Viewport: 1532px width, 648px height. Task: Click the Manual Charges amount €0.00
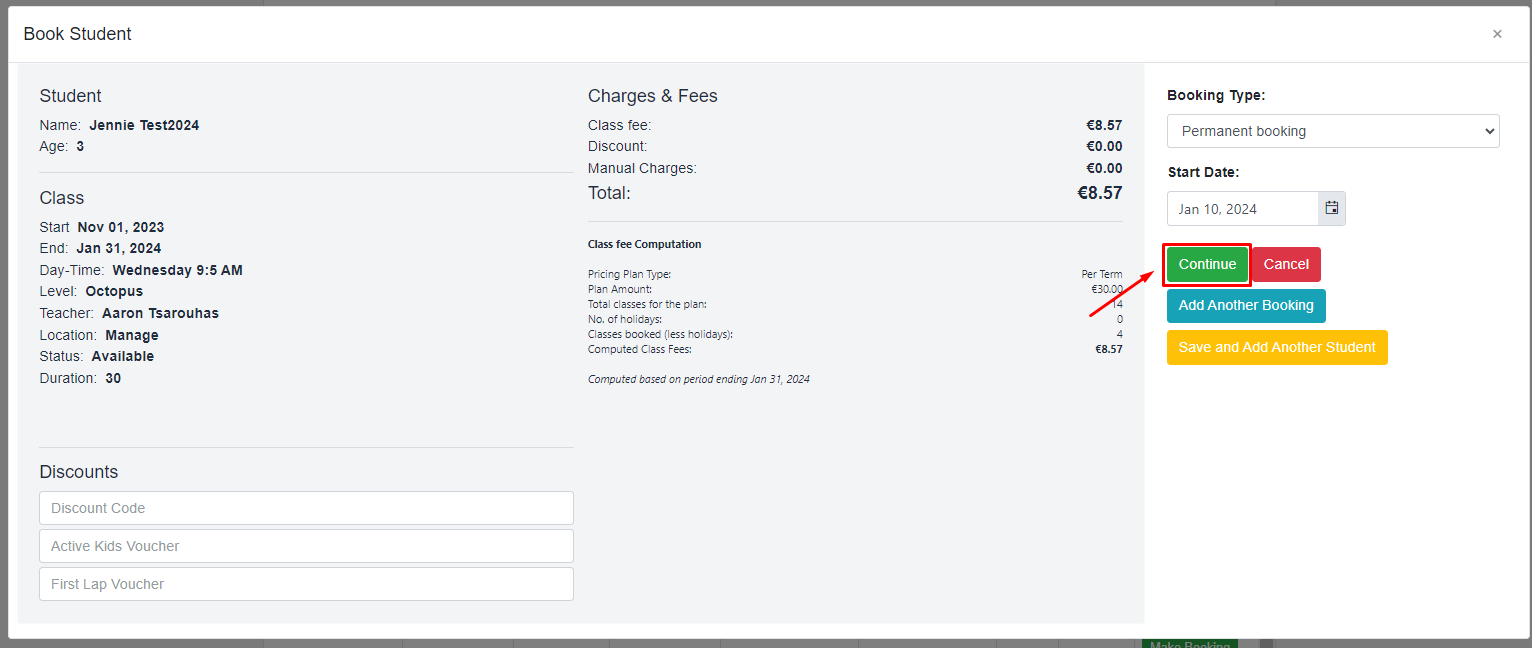click(1104, 168)
